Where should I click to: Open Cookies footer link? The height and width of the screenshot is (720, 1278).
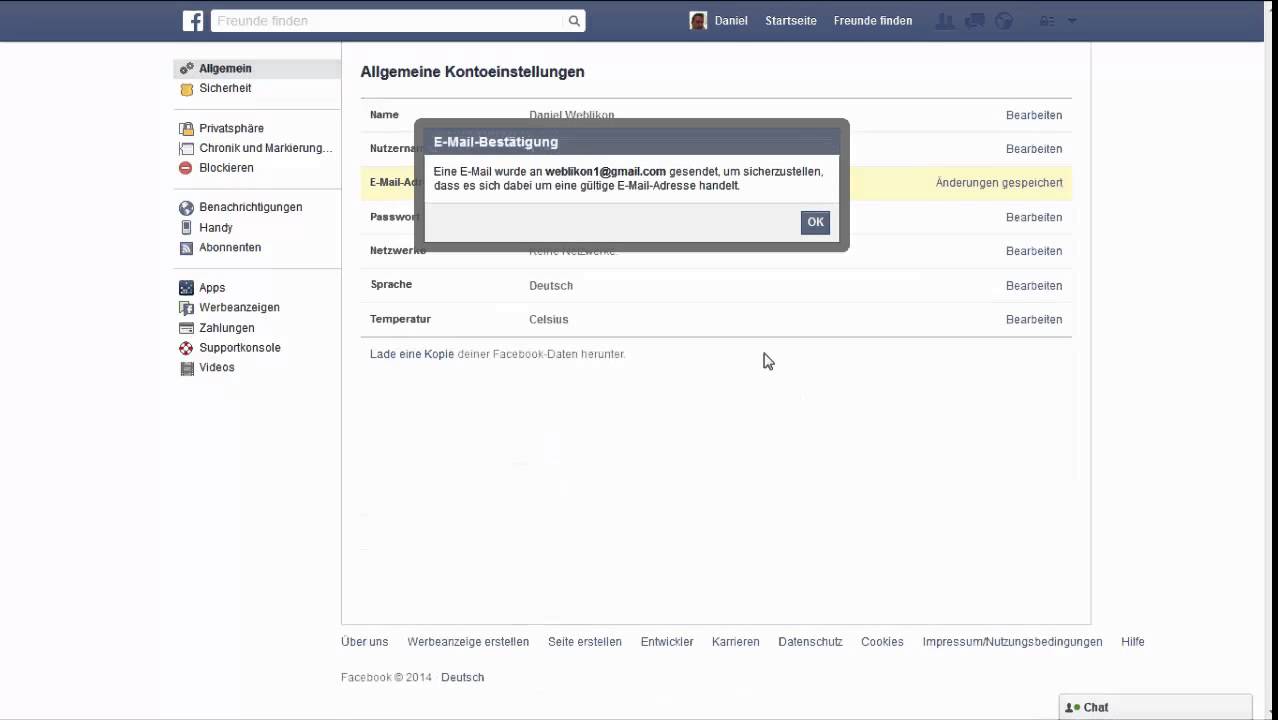coord(882,642)
